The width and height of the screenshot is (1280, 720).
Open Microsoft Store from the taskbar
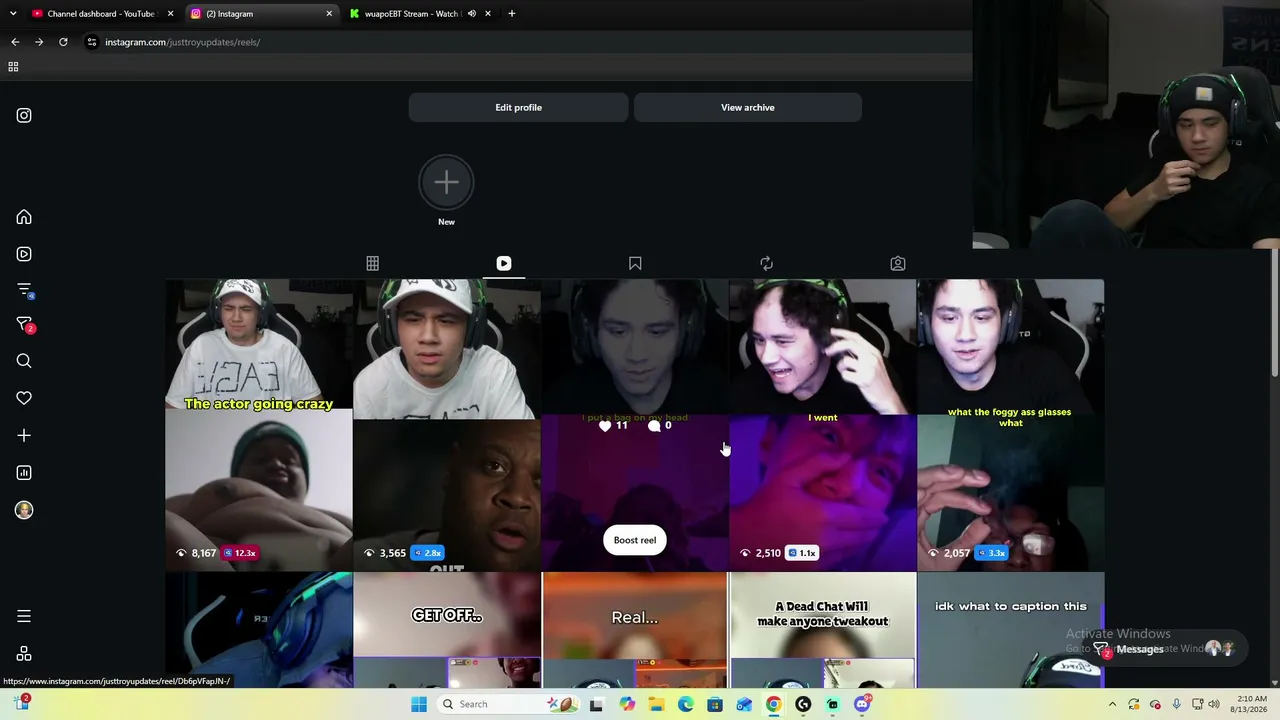[715, 704]
